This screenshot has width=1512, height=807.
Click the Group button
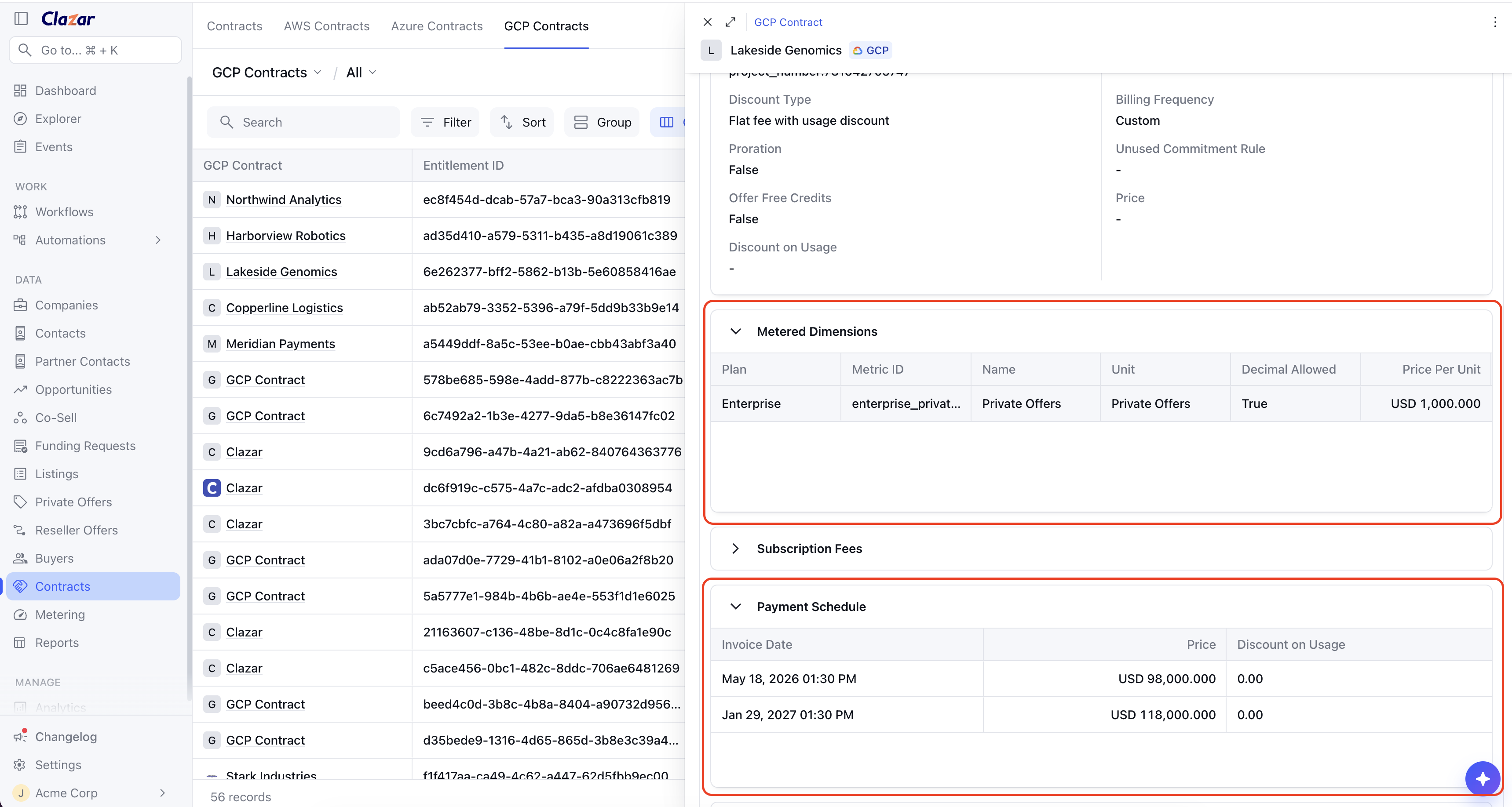(x=602, y=122)
